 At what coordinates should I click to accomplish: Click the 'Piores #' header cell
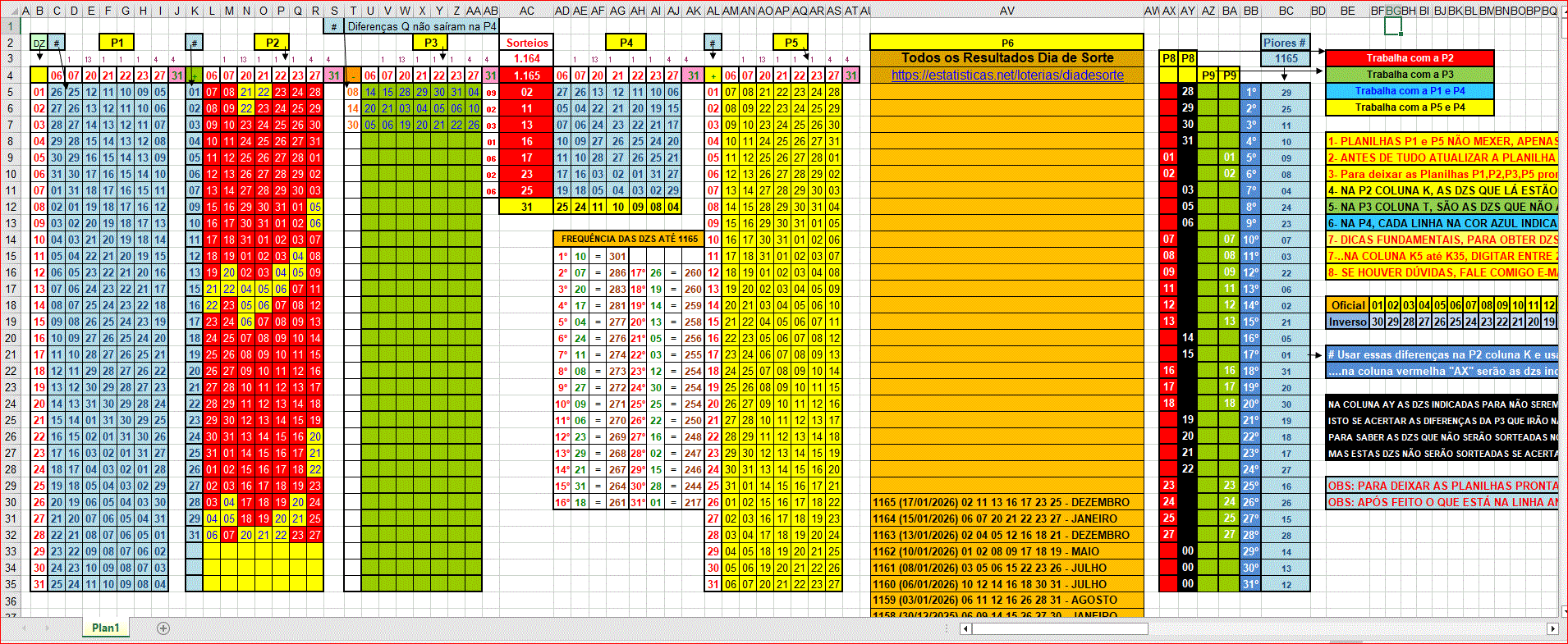click(x=1285, y=43)
